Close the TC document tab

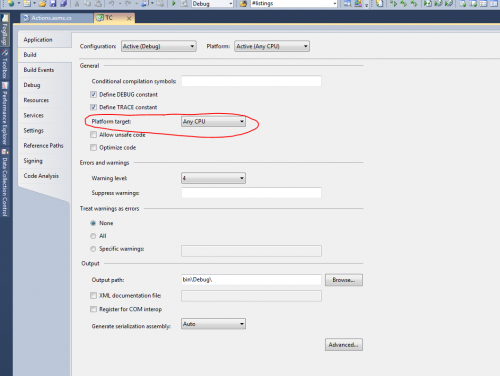[129, 18]
